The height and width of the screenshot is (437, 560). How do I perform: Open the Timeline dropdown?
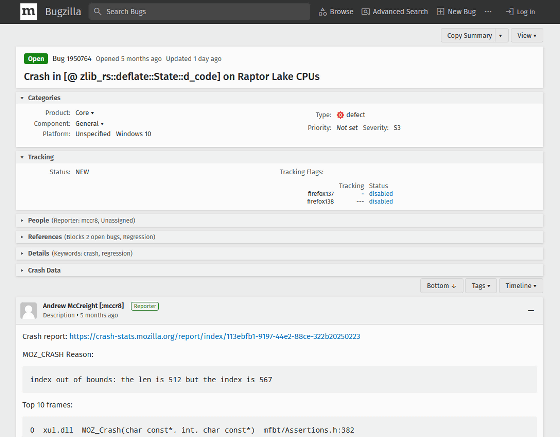[521, 286]
